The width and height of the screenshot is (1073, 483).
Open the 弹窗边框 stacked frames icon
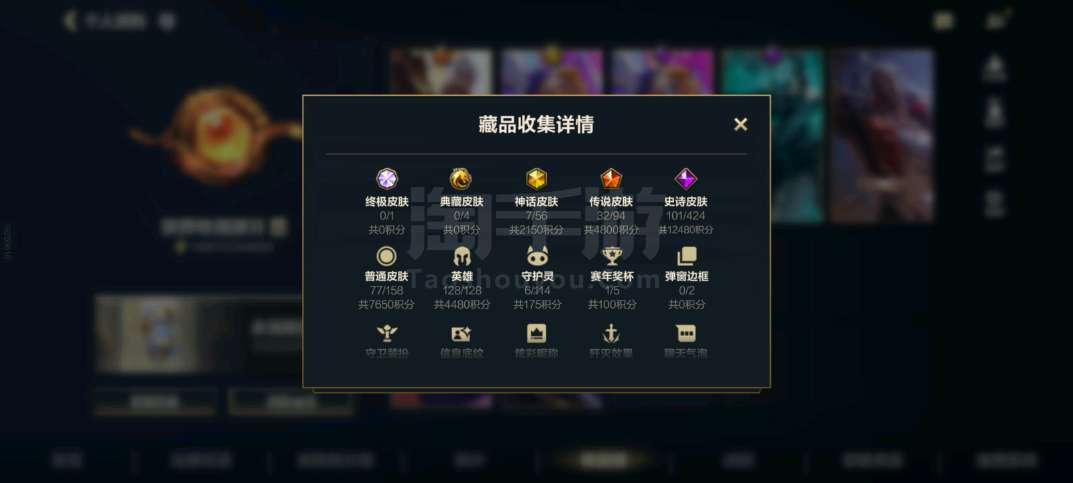pyautogui.click(x=686, y=257)
